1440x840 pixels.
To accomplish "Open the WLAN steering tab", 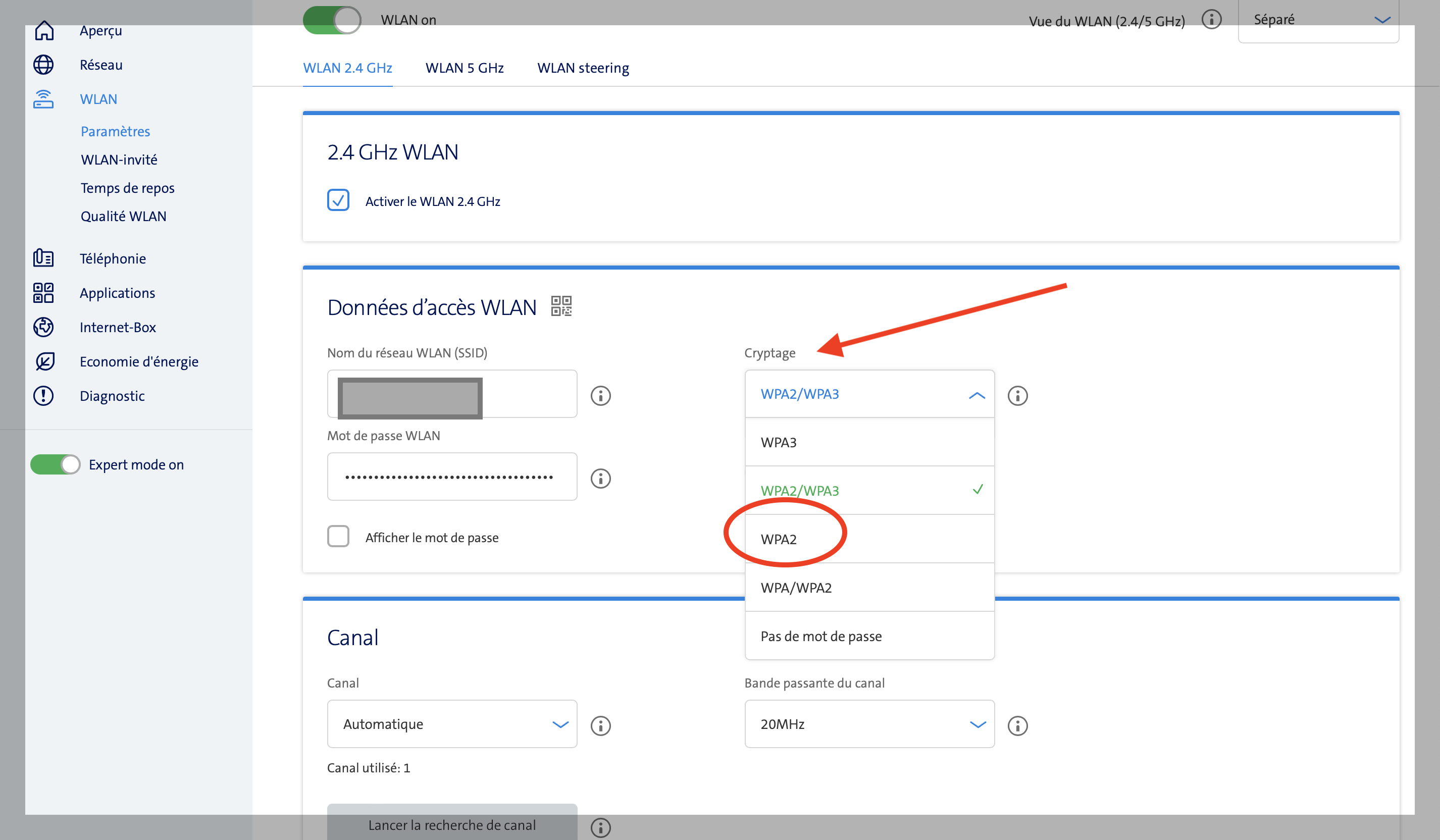I will (x=582, y=68).
